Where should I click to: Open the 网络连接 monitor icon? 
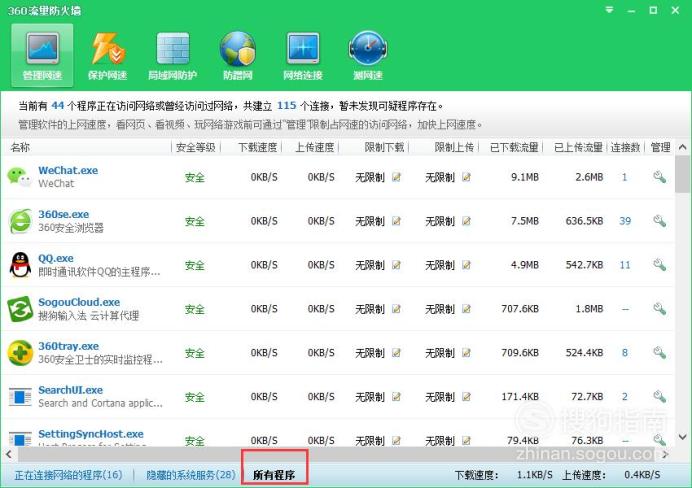coord(303,55)
